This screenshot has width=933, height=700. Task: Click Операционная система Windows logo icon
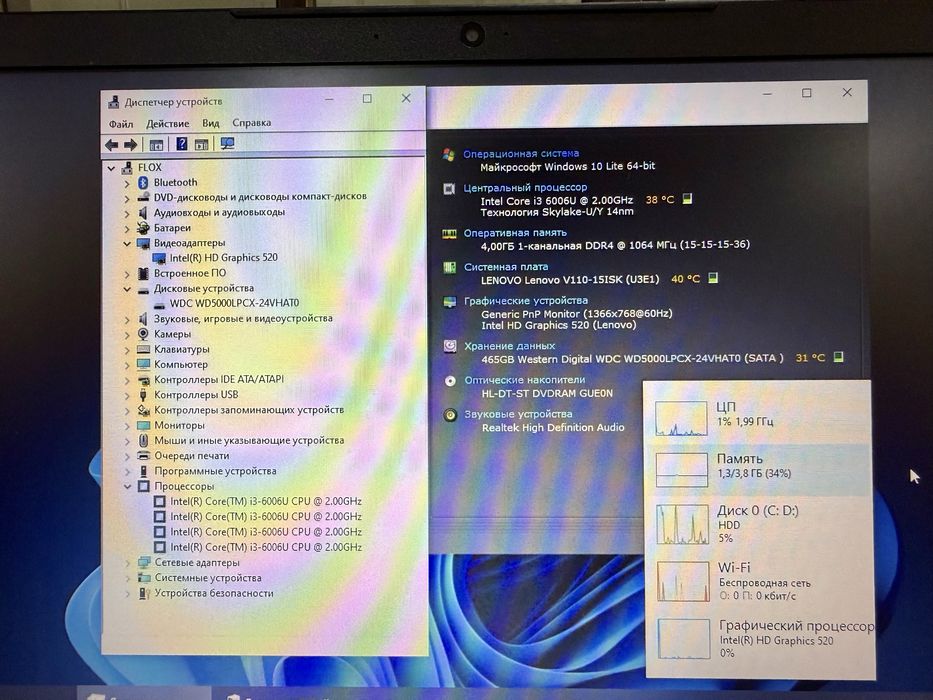(x=449, y=155)
